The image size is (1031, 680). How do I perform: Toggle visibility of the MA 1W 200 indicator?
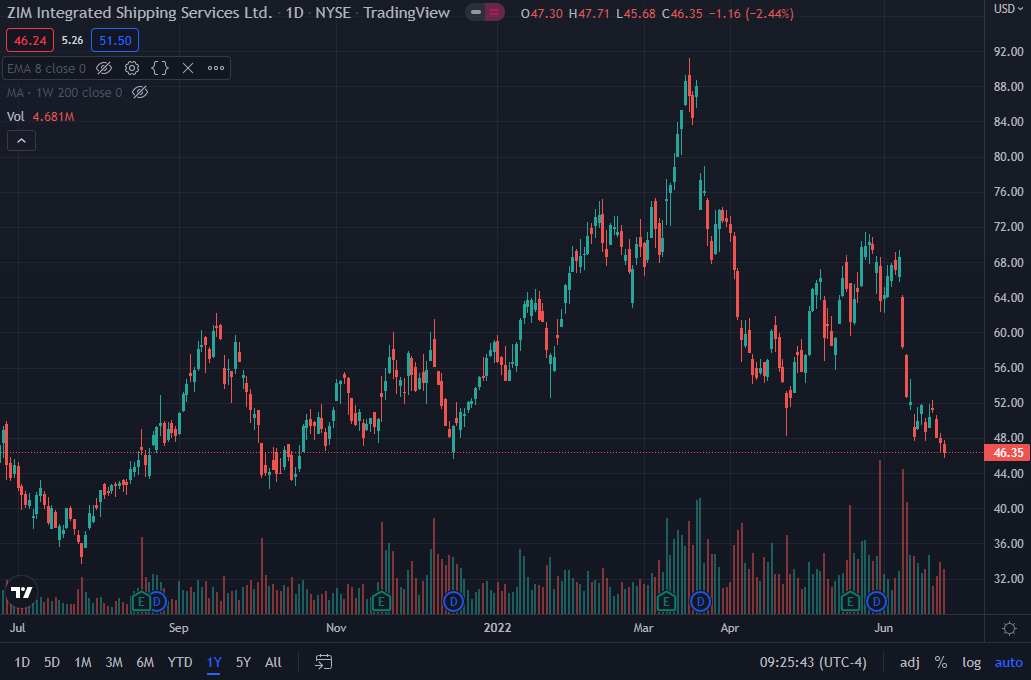pyautogui.click(x=140, y=93)
